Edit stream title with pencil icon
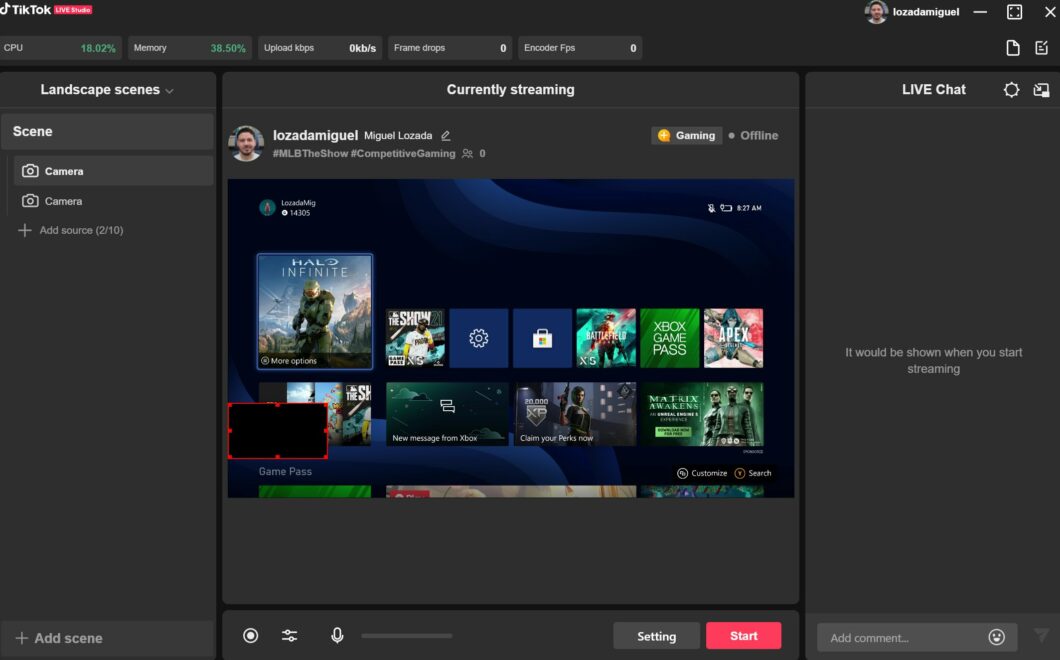1060x660 pixels. 445,136
